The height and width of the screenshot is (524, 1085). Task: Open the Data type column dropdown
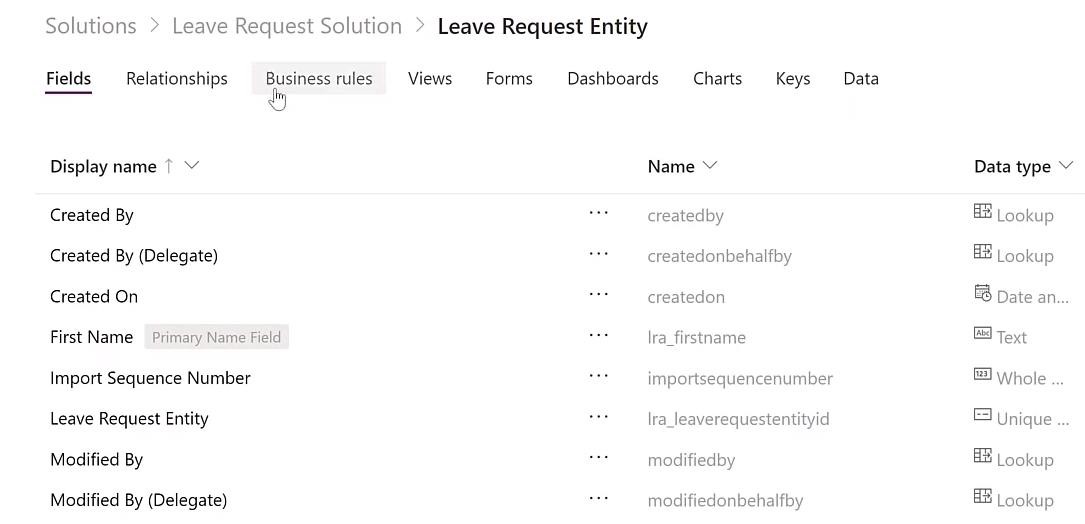tap(1066, 166)
